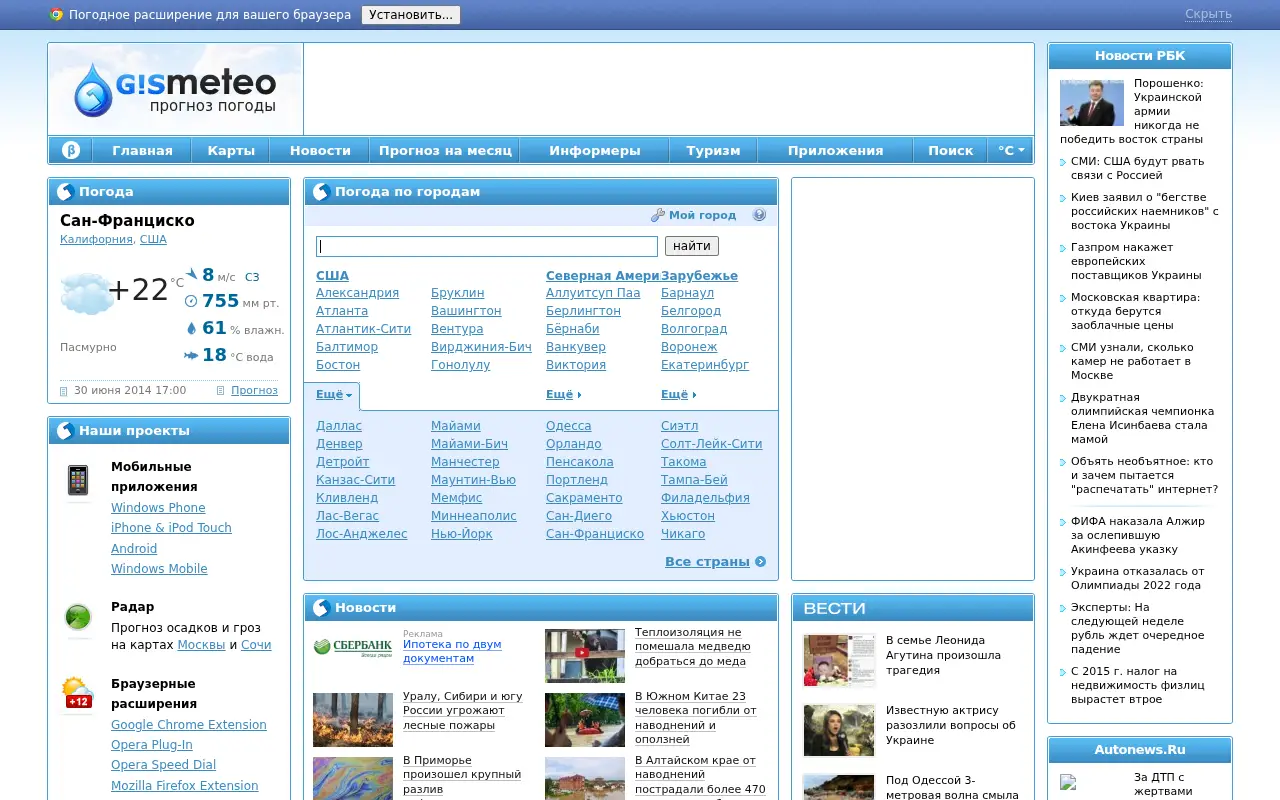Screen dimensions: 1280x800
Task: Click the browser extensions weather +12 icon
Action: (x=77, y=692)
